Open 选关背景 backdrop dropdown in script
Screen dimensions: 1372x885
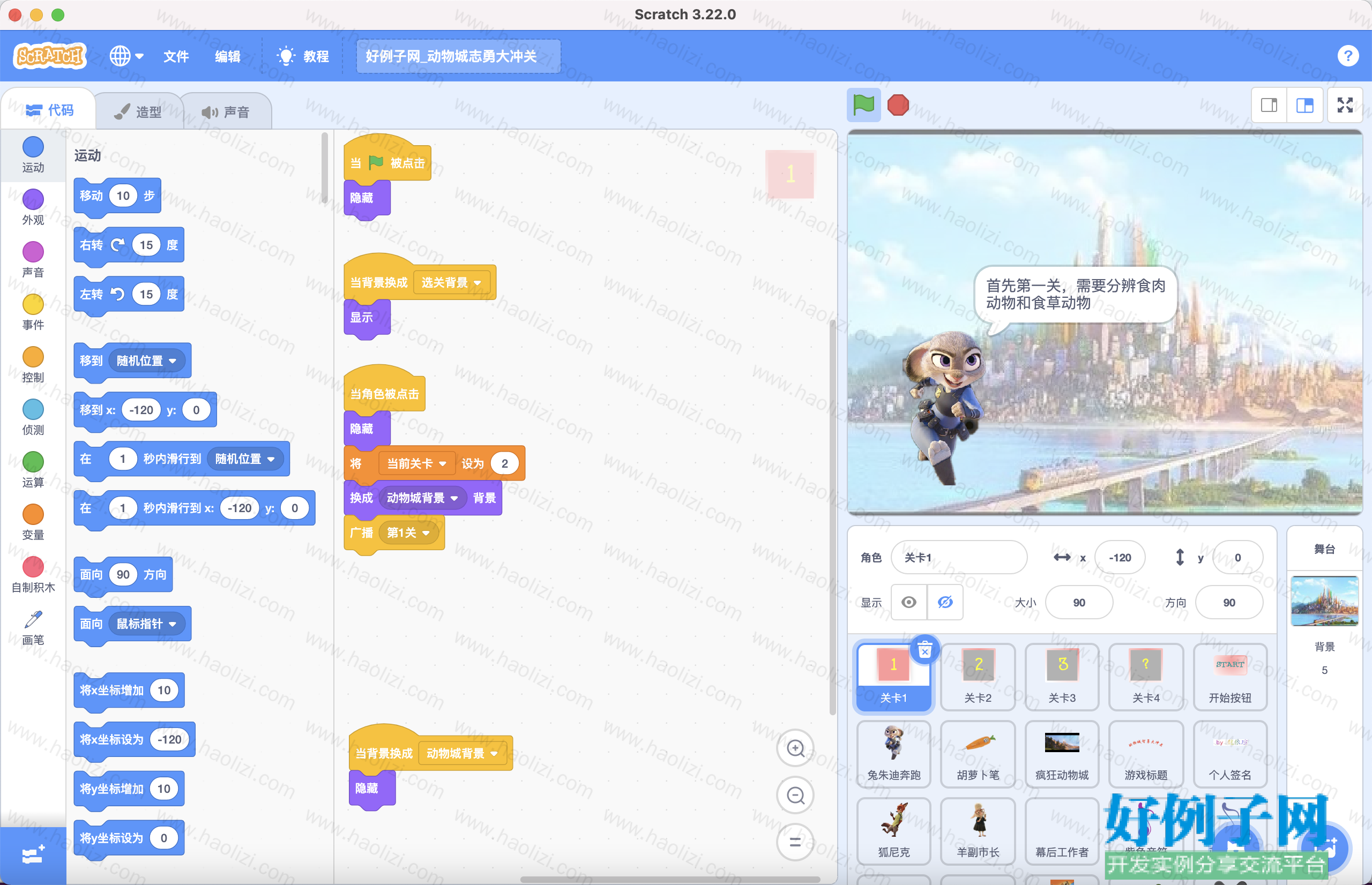pos(452,282)
